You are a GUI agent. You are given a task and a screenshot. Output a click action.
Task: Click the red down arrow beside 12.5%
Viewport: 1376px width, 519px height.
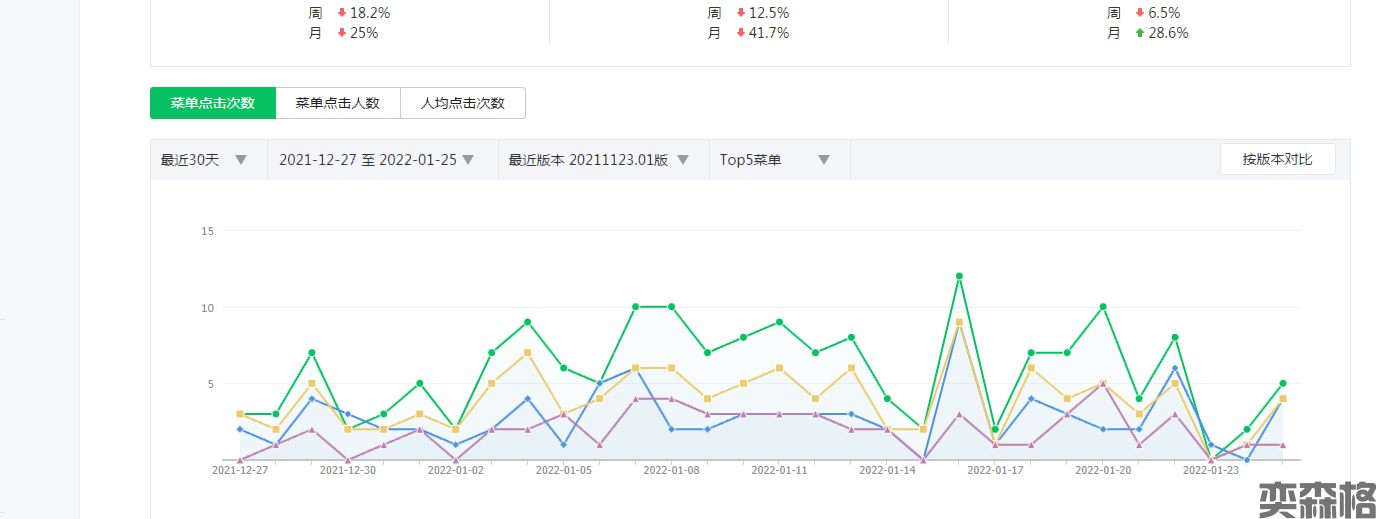tap(741, 13)
